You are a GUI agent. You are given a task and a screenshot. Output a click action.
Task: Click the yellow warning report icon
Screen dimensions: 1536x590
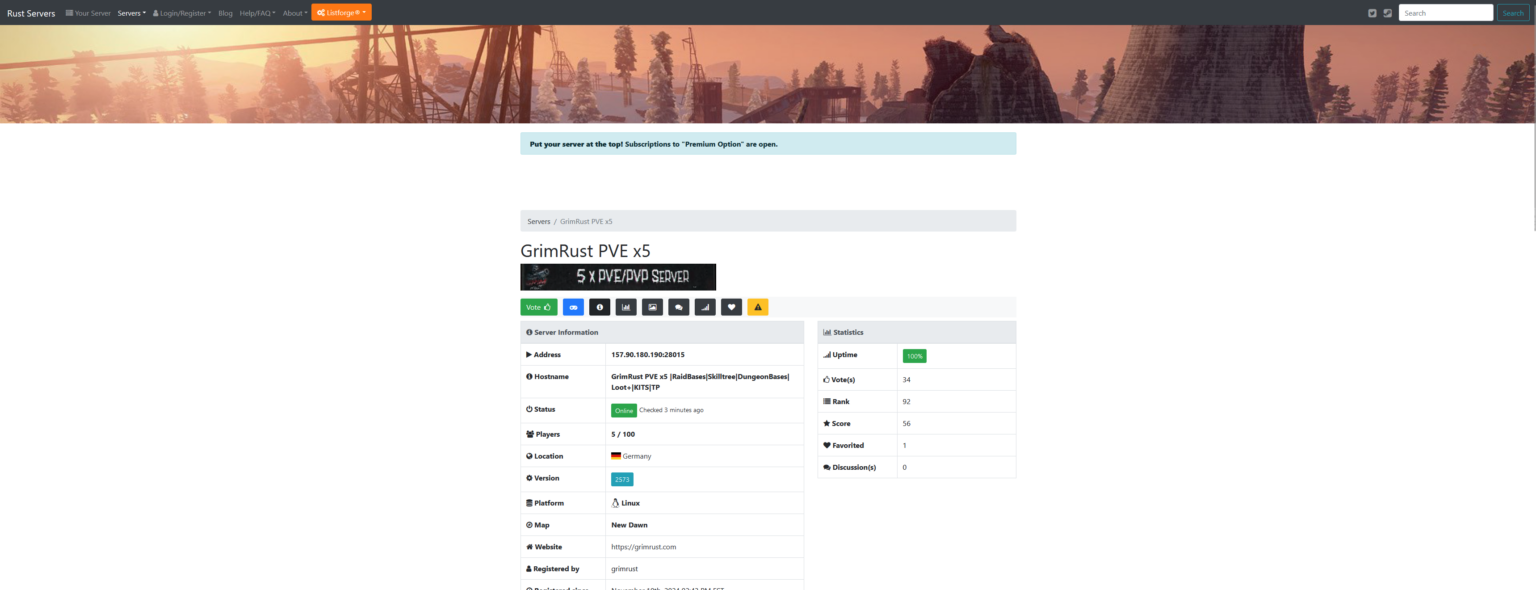pos(758,307)
